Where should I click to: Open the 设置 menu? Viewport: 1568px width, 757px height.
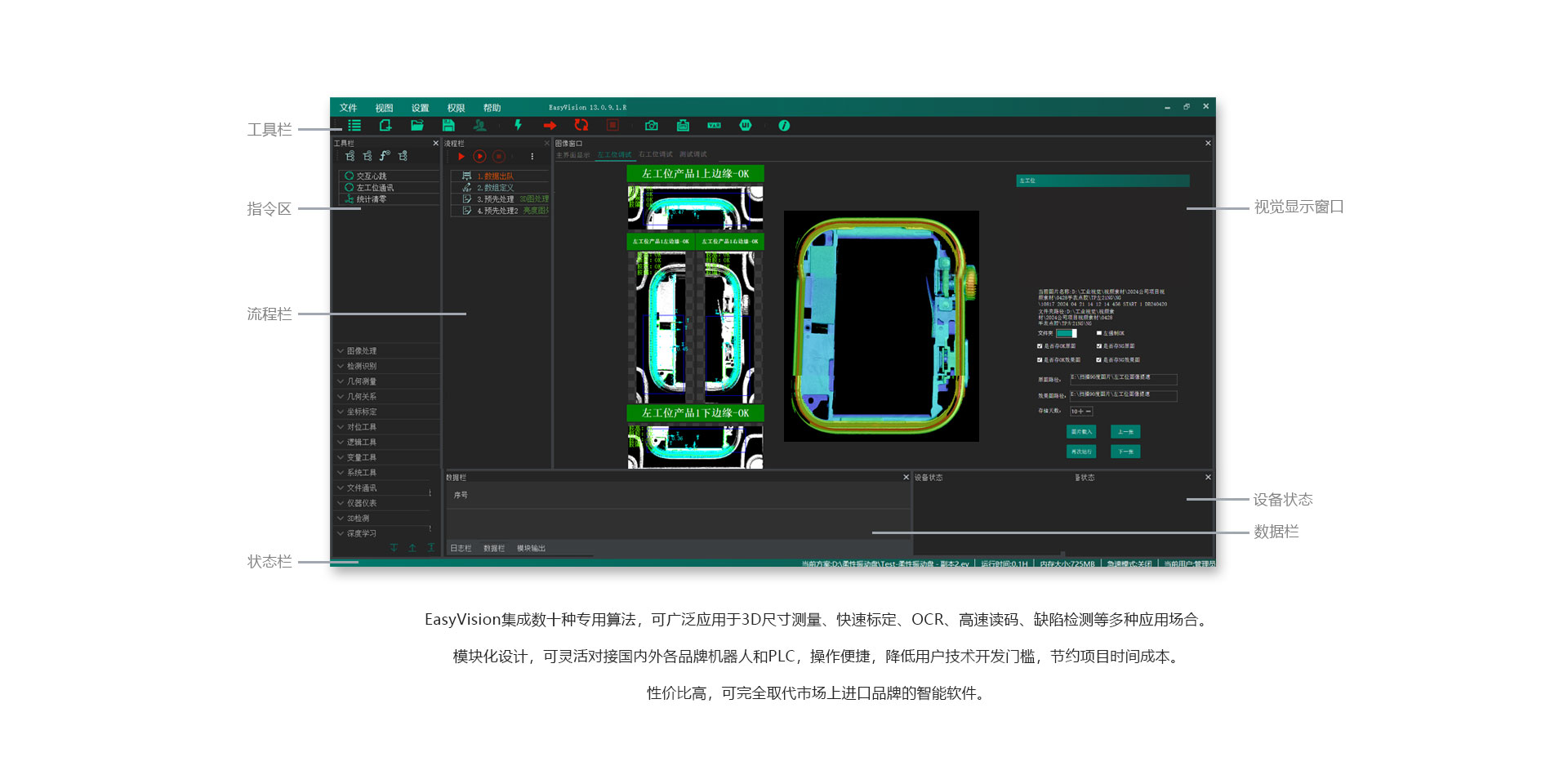coord(421,108)
